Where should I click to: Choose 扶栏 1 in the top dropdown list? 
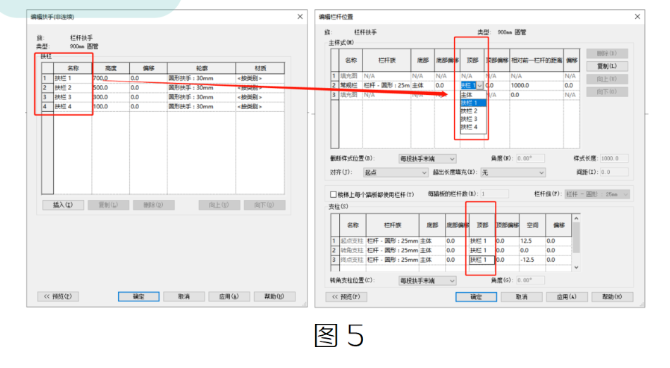point(473,103)
